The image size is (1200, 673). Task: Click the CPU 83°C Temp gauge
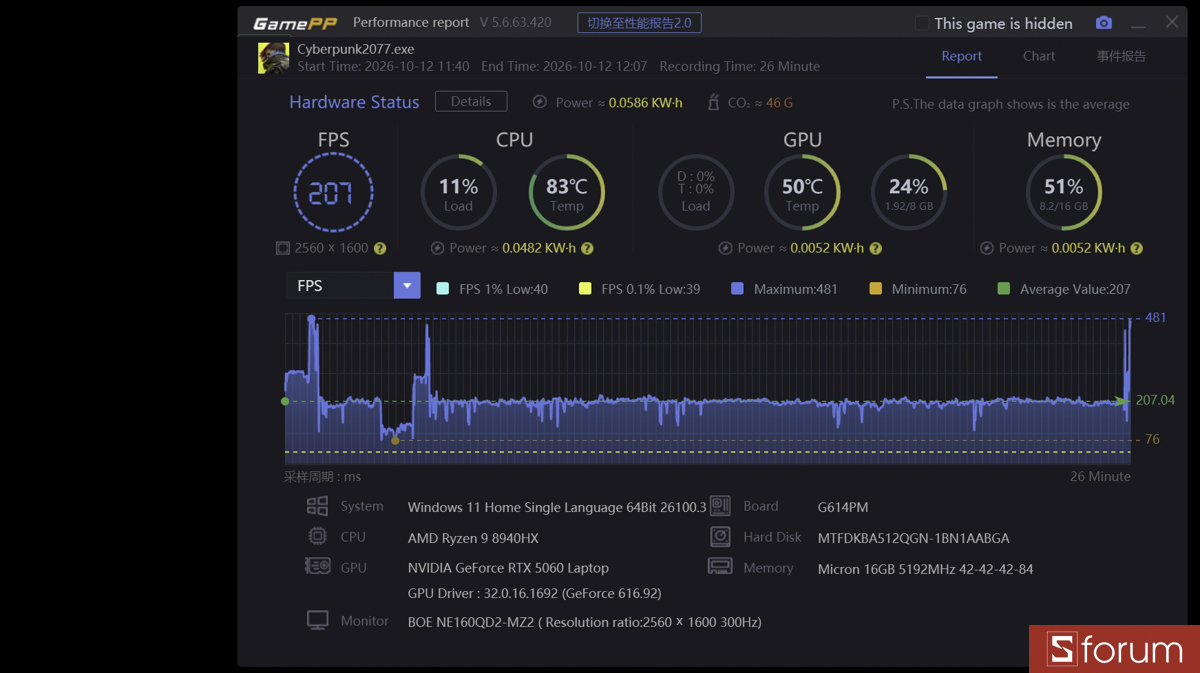point(566,193)
